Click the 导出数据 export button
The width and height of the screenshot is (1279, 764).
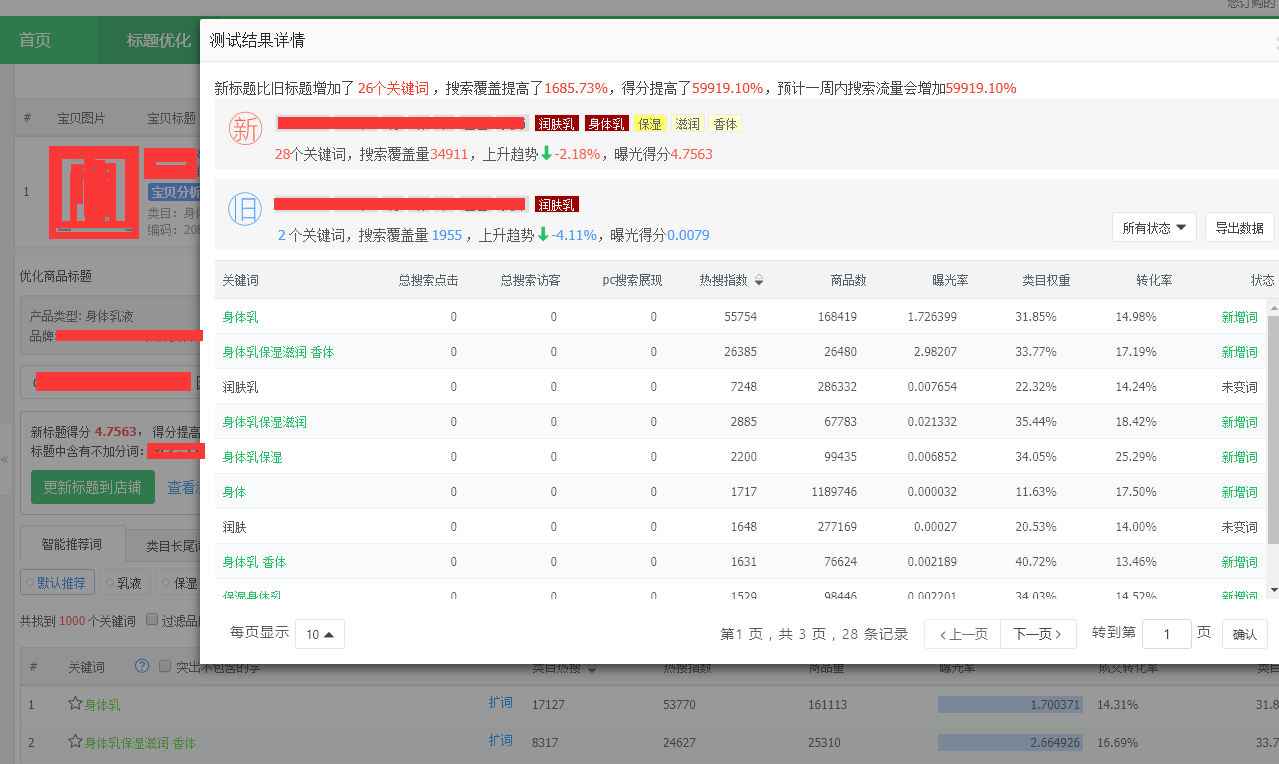click(x=1239, y=228)
